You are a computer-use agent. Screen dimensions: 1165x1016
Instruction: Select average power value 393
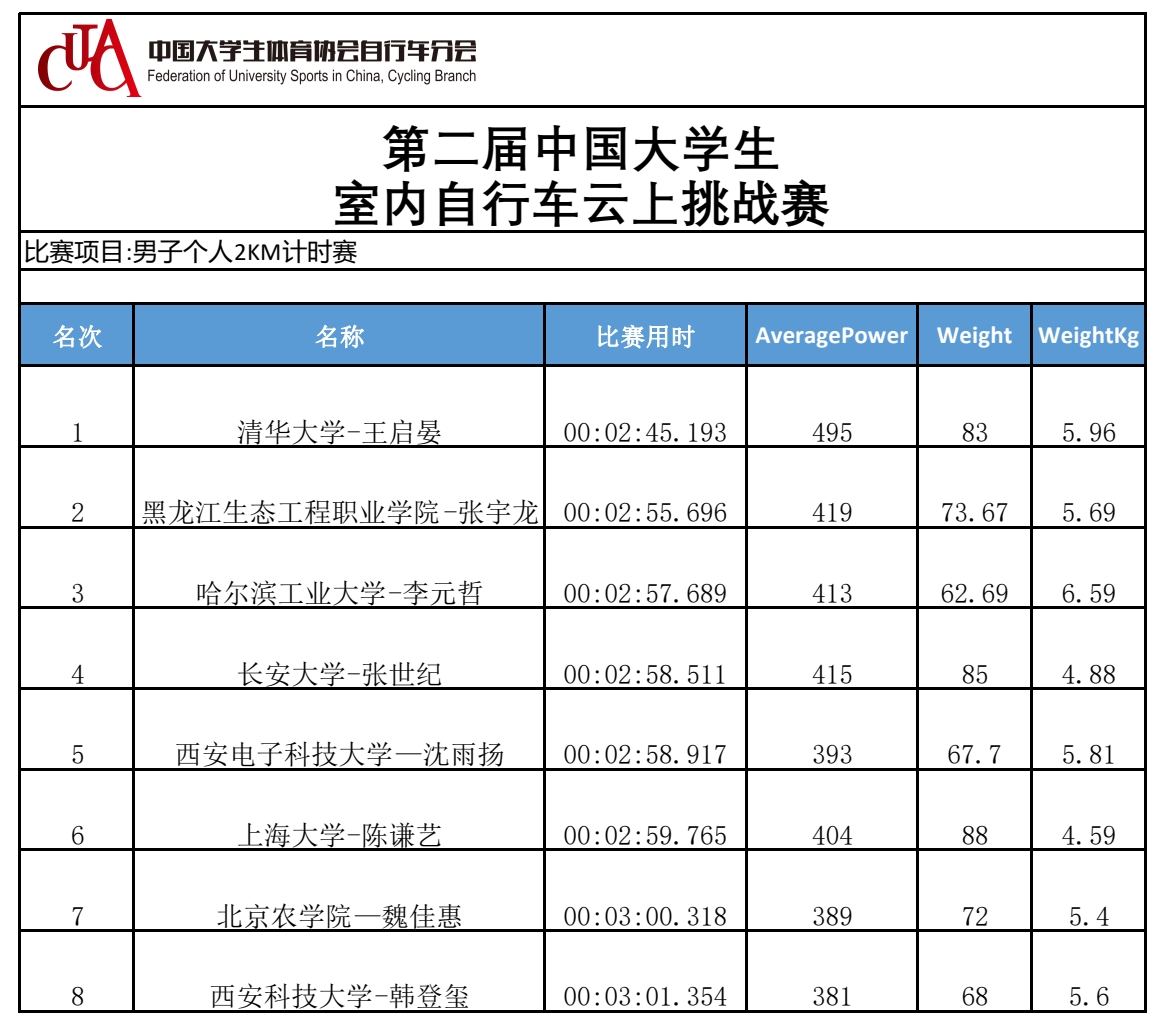tap(831, 755)
